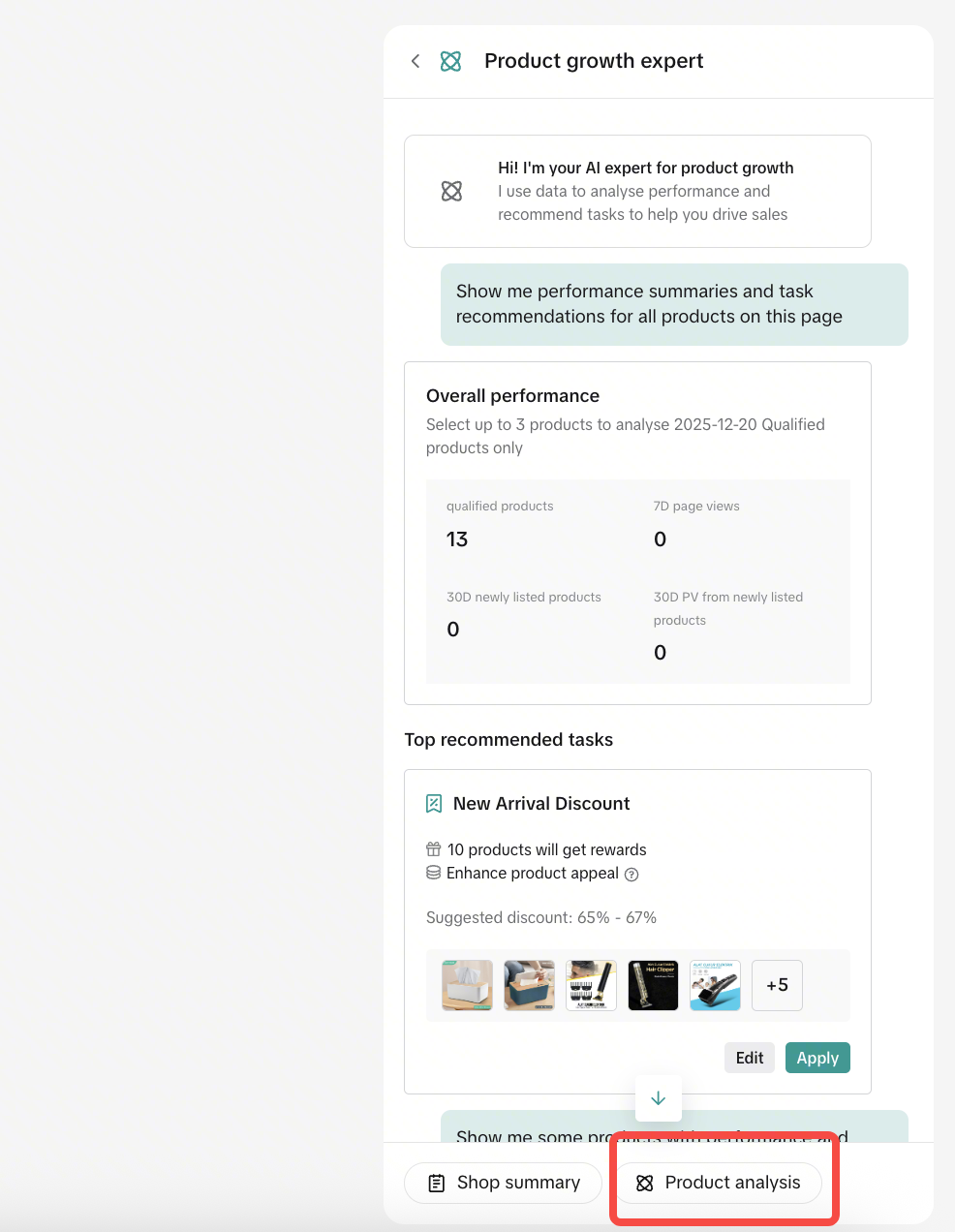Click the coin stack icon beside Enhance appeal
This screenshot has width=955, height=1232.
click(x=433, y=873)
